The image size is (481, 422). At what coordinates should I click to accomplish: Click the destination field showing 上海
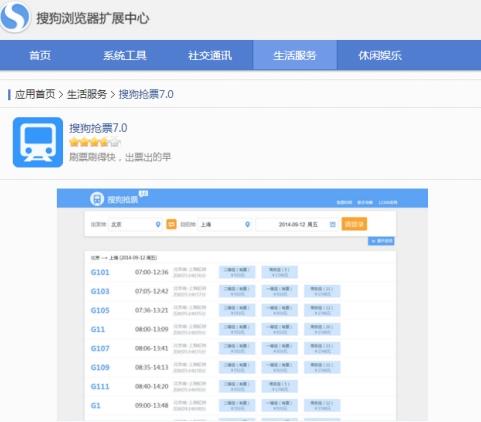[x=225, y=224]
